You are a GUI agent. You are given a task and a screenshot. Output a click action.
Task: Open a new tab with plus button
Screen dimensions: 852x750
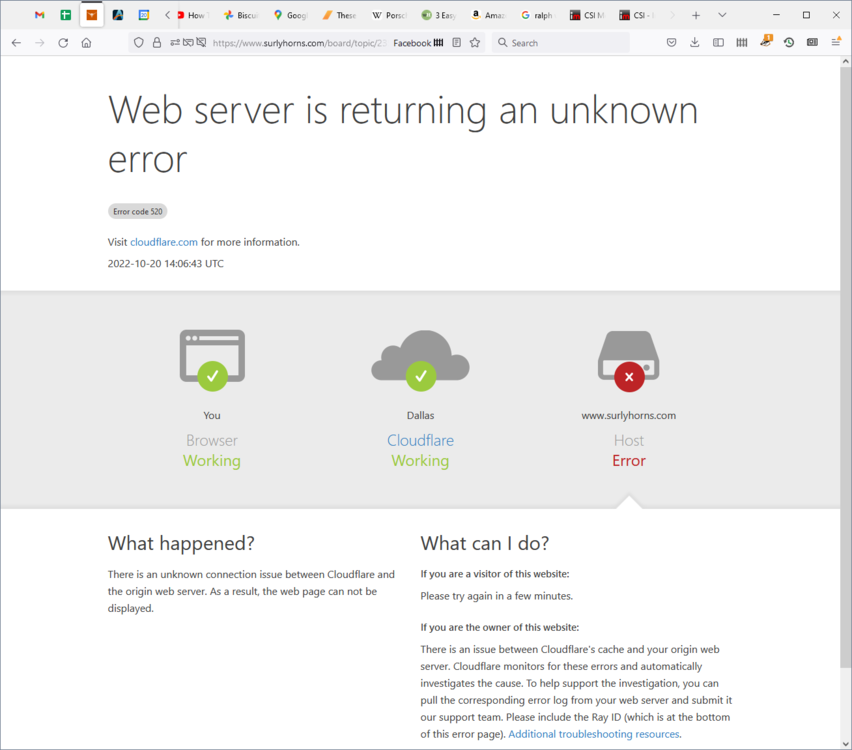click(x=696, y=15)
